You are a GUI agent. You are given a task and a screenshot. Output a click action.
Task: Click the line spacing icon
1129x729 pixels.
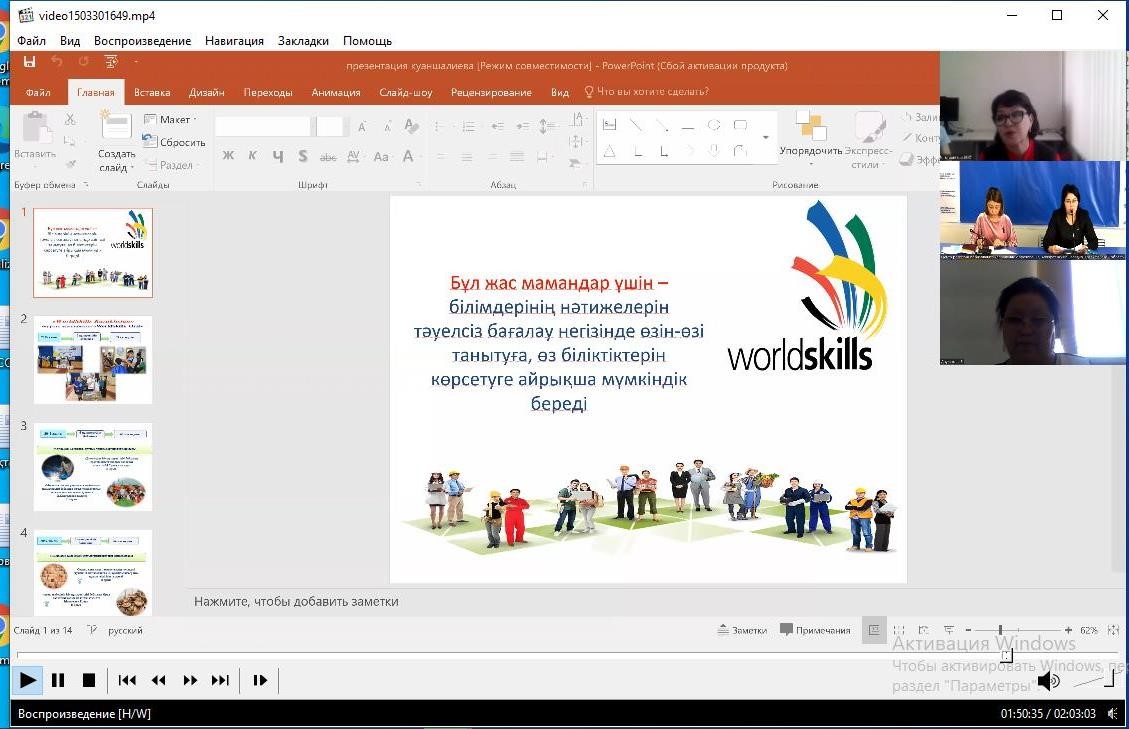click(548, 127)
